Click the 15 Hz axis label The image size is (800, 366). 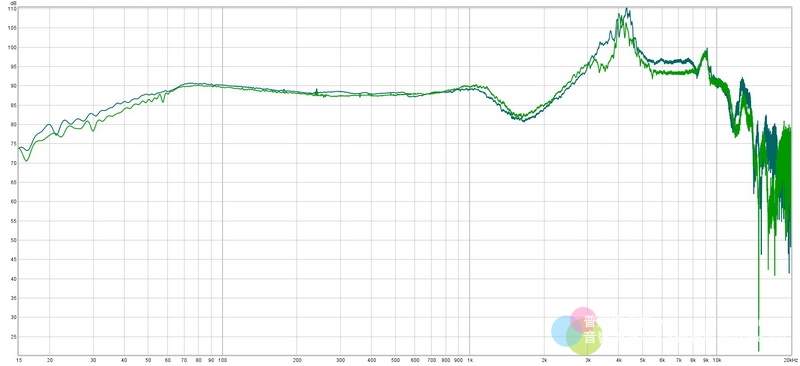coord(19,360)
